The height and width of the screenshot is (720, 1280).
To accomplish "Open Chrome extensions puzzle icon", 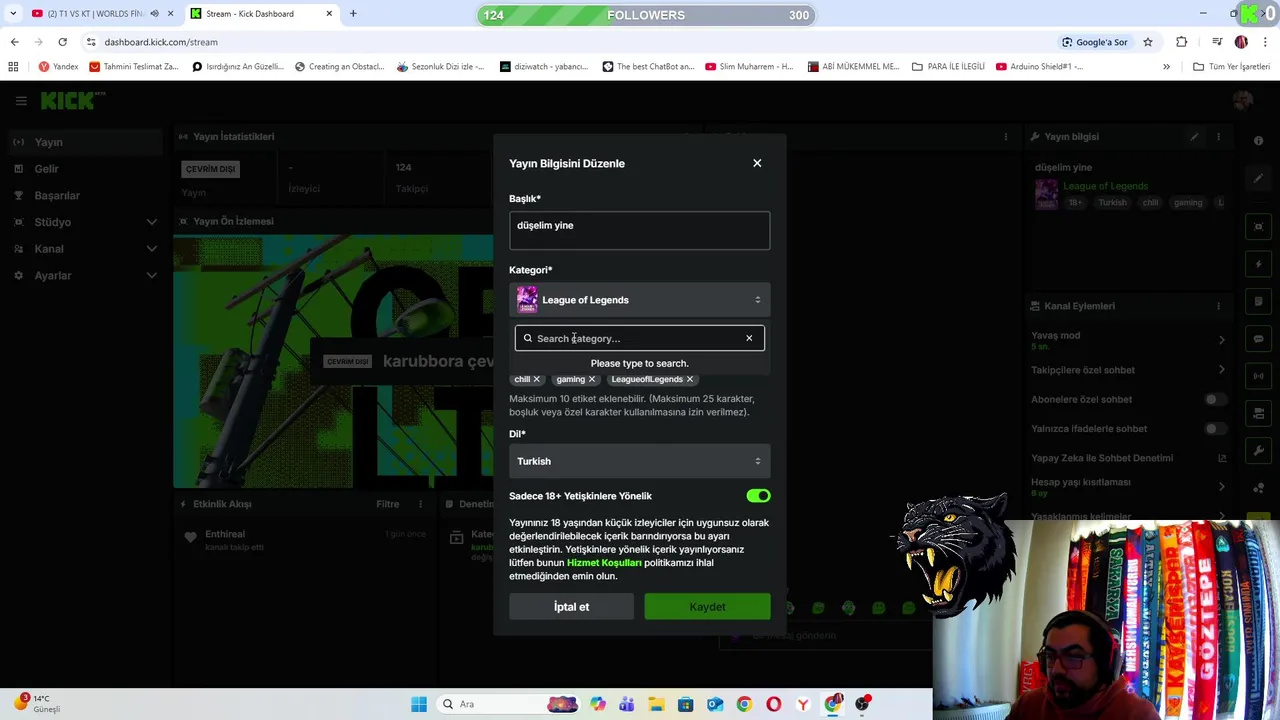I will pos(1181,42).
